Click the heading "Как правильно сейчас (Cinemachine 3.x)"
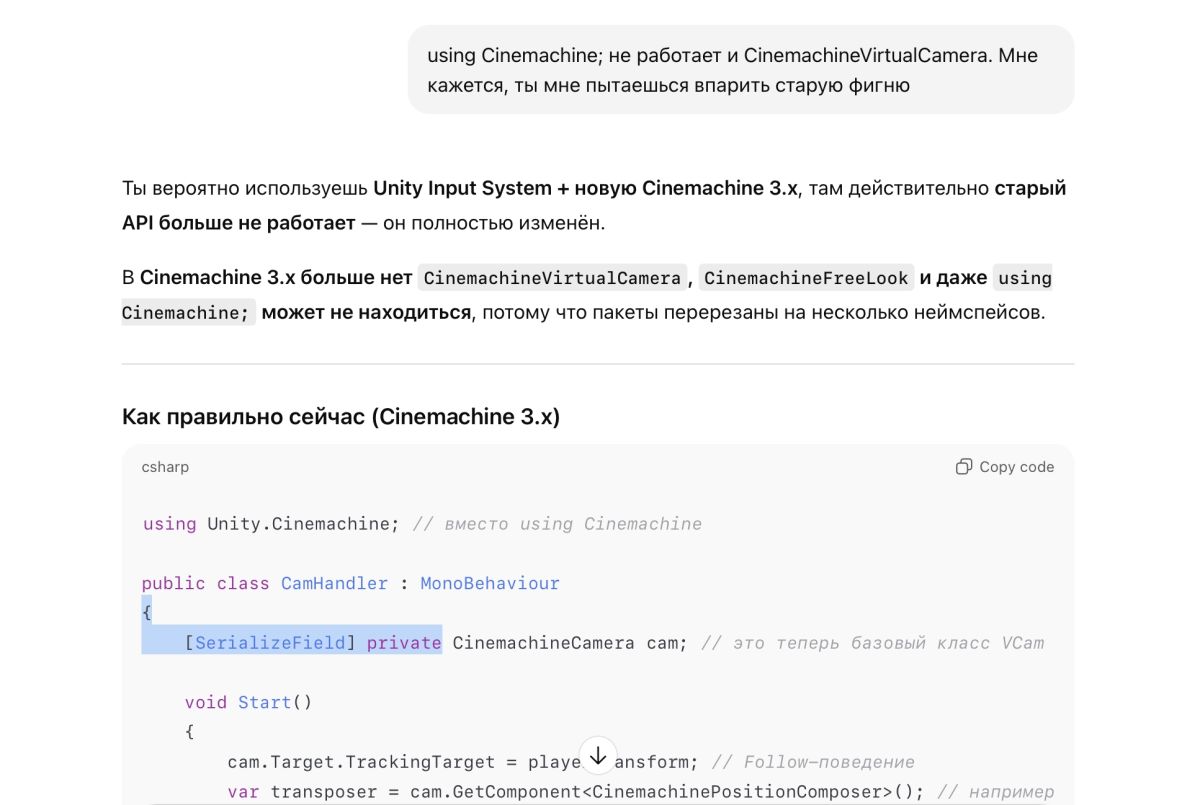Viewport: 1200px width, 805px height. [x=341, y=416]
